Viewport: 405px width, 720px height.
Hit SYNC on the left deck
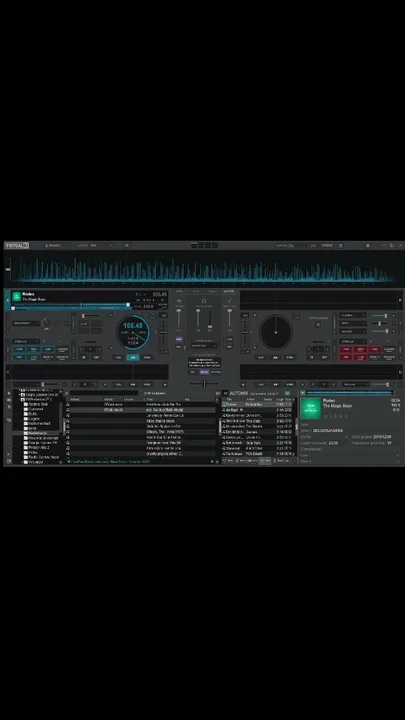[147, 357]
